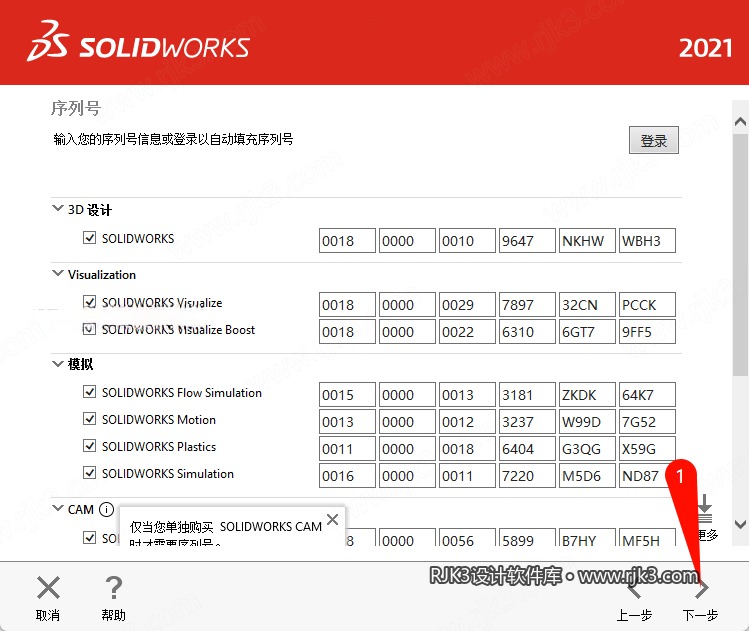Click the 登录 login button

point(653,140)
